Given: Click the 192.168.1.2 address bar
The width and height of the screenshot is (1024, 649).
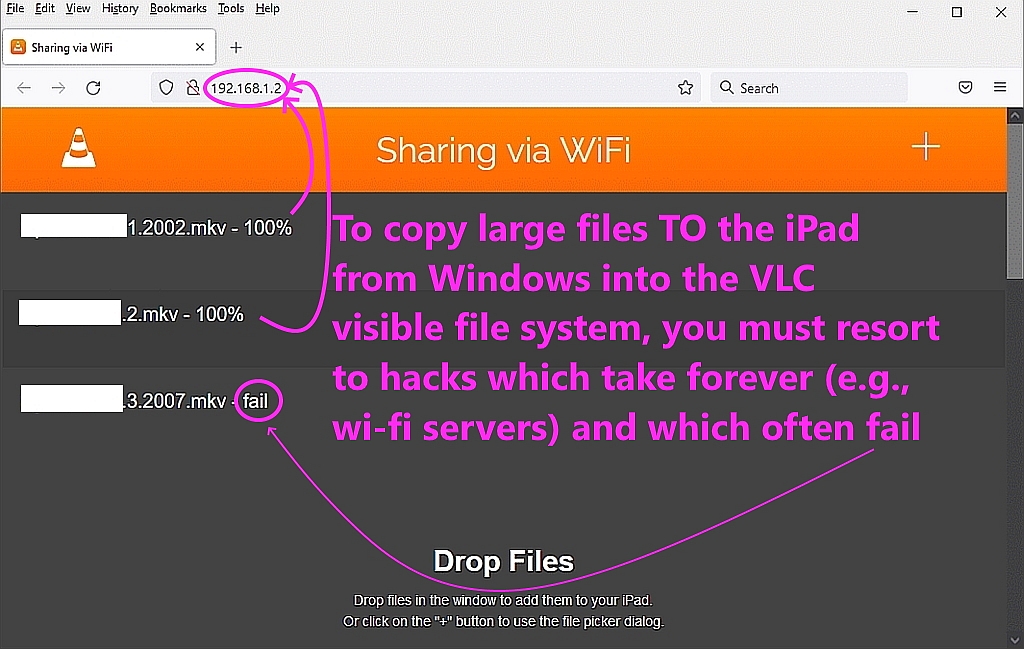Looking at the screenshot, I should point(426,87).
